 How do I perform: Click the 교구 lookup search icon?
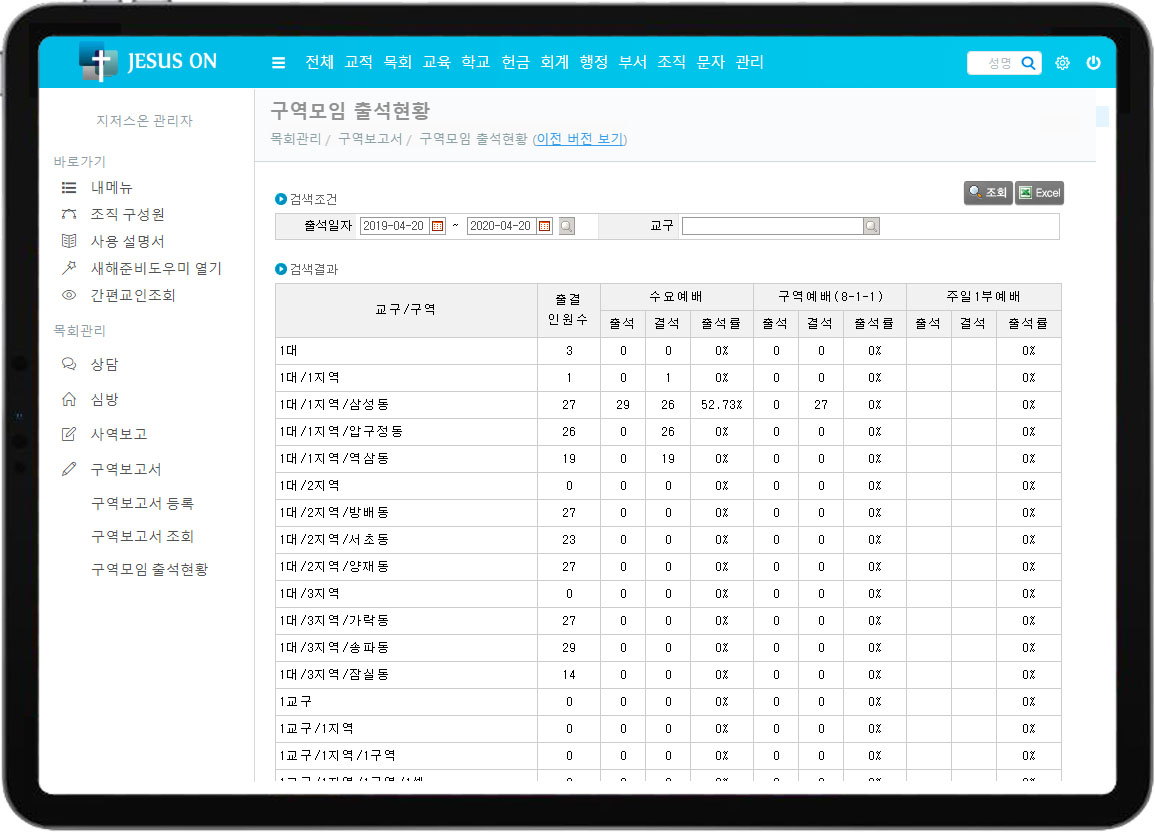[x=871, y=226]
